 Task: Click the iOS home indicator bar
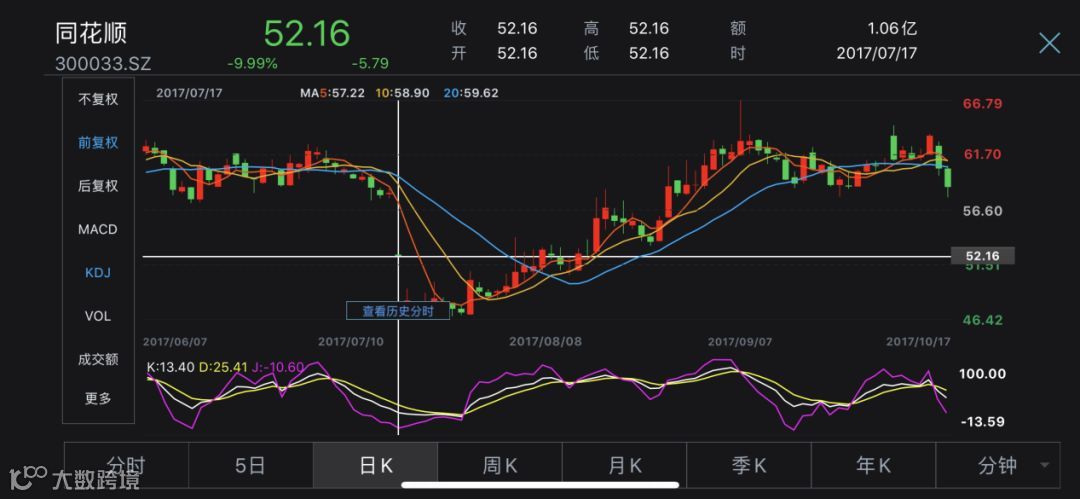coord(540,485)
